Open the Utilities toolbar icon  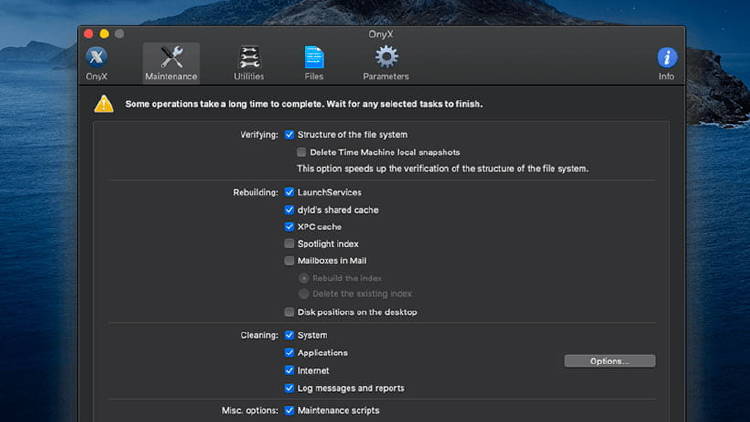point(249,58)
